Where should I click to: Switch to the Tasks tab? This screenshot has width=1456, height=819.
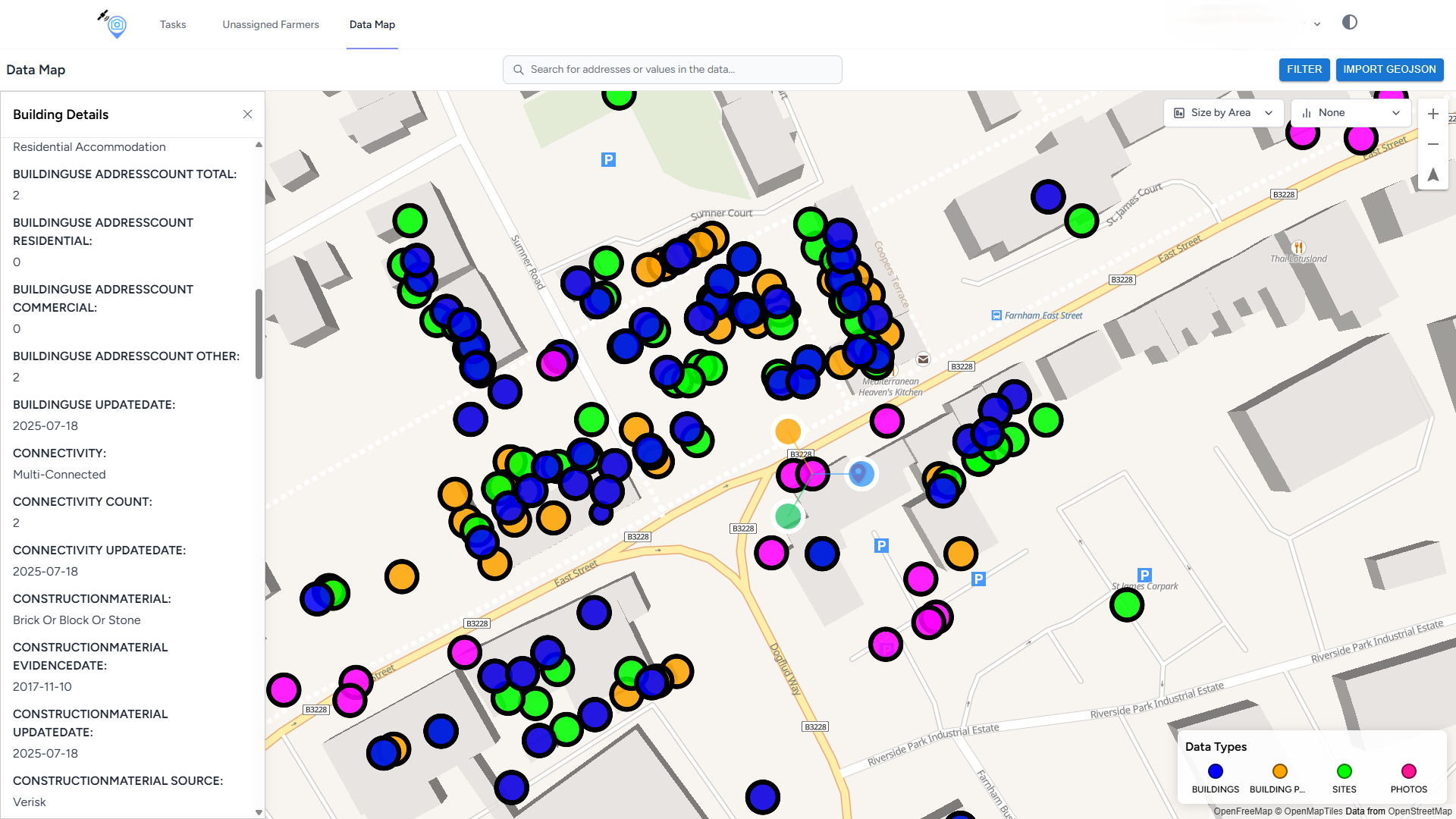(173, 24)
